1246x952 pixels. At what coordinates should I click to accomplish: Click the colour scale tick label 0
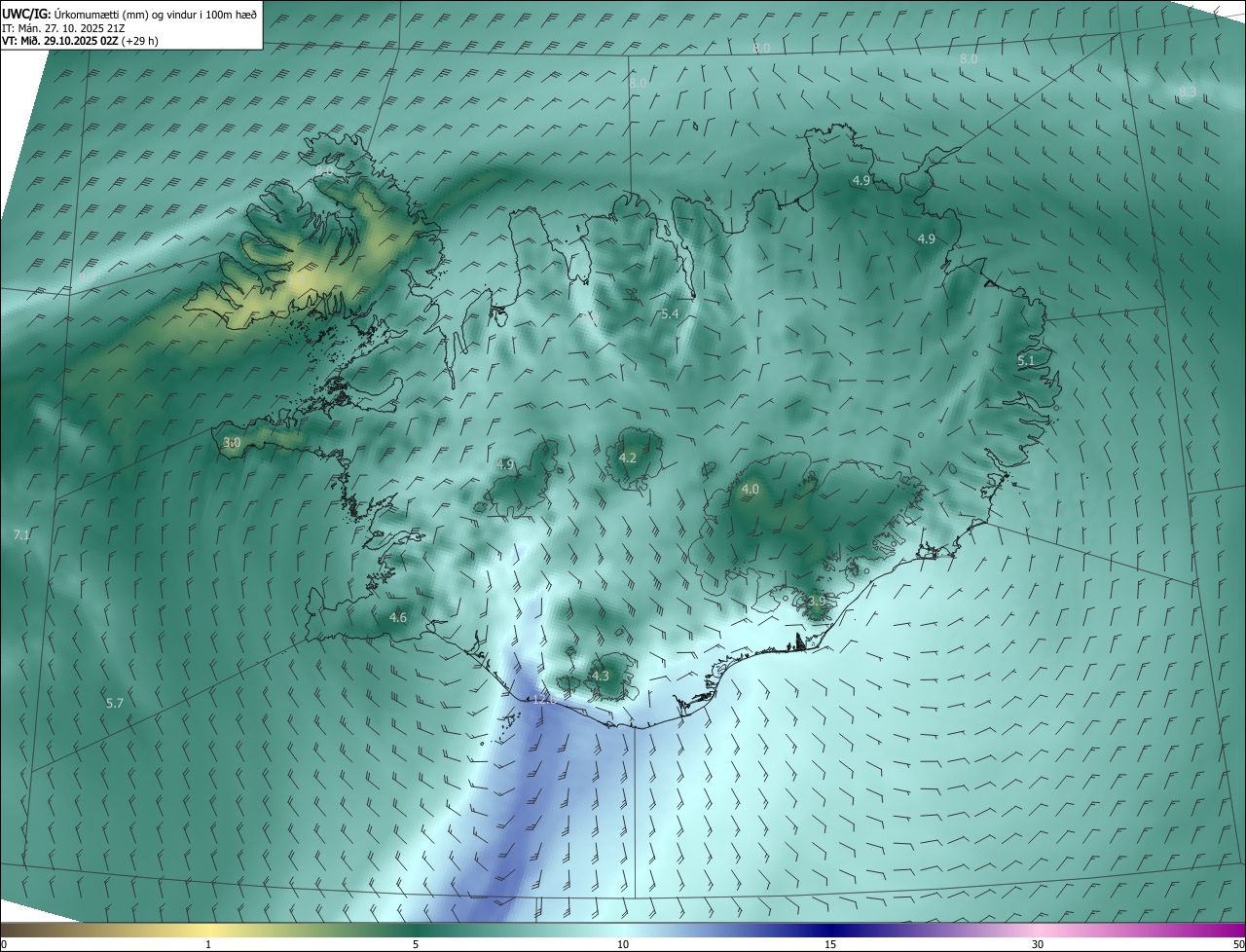[x=4, y=944]
